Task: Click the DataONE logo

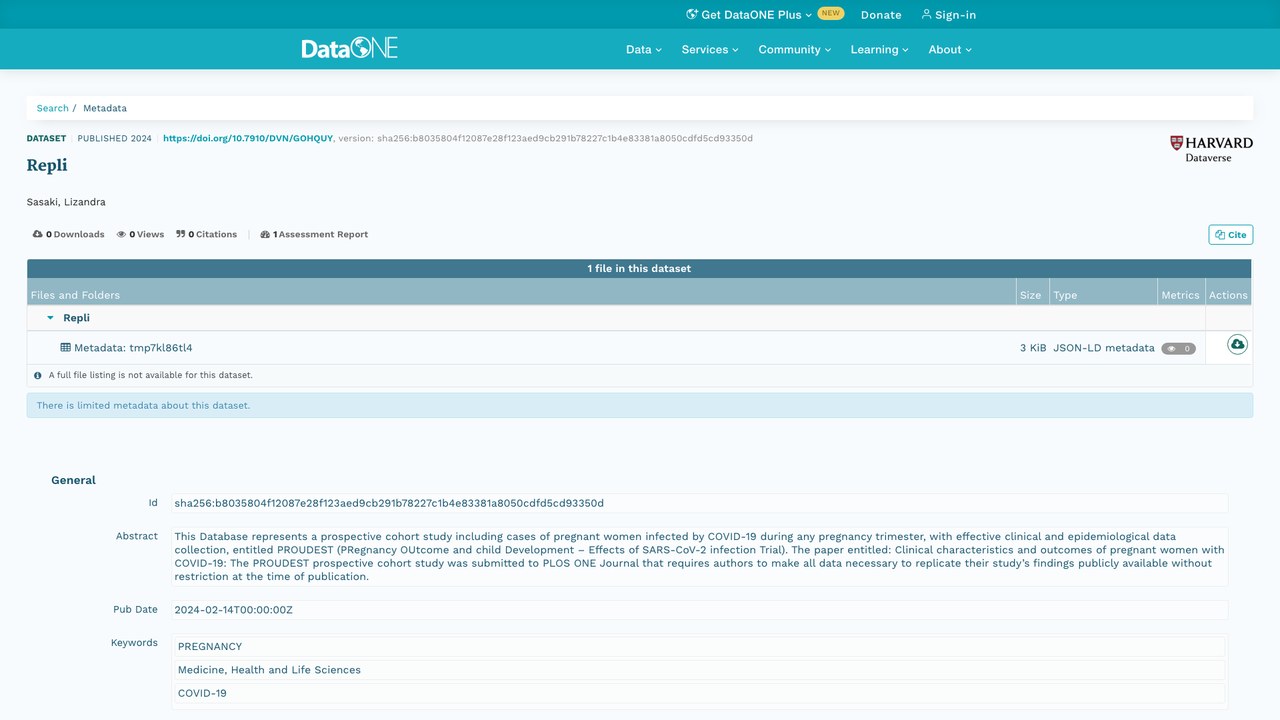Action: pyautogui.click(x=350, y=48)
